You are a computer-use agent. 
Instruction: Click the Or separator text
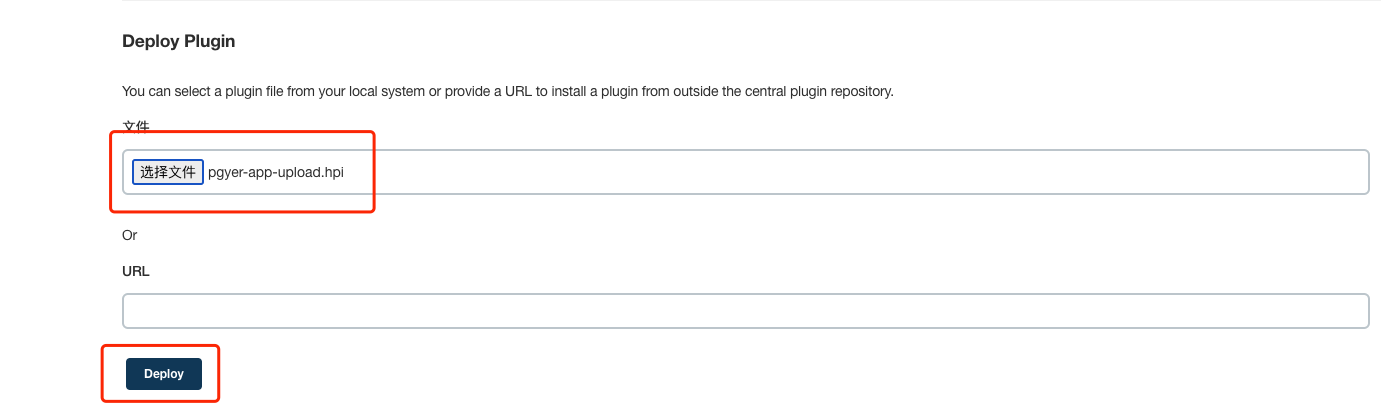coord(129,235)
